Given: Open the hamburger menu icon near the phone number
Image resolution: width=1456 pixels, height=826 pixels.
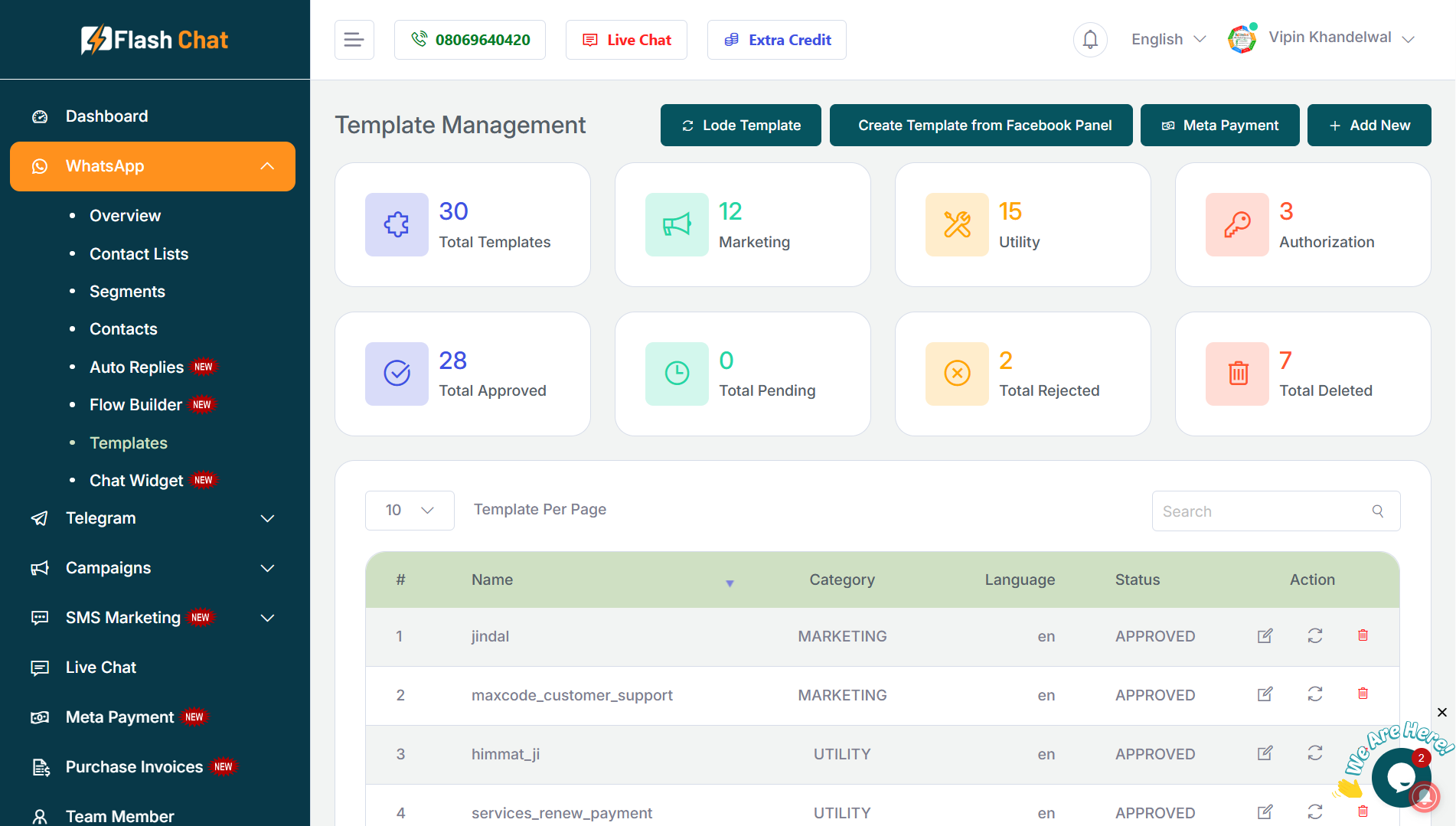Looking at the screenshot, I should (354, 39).
